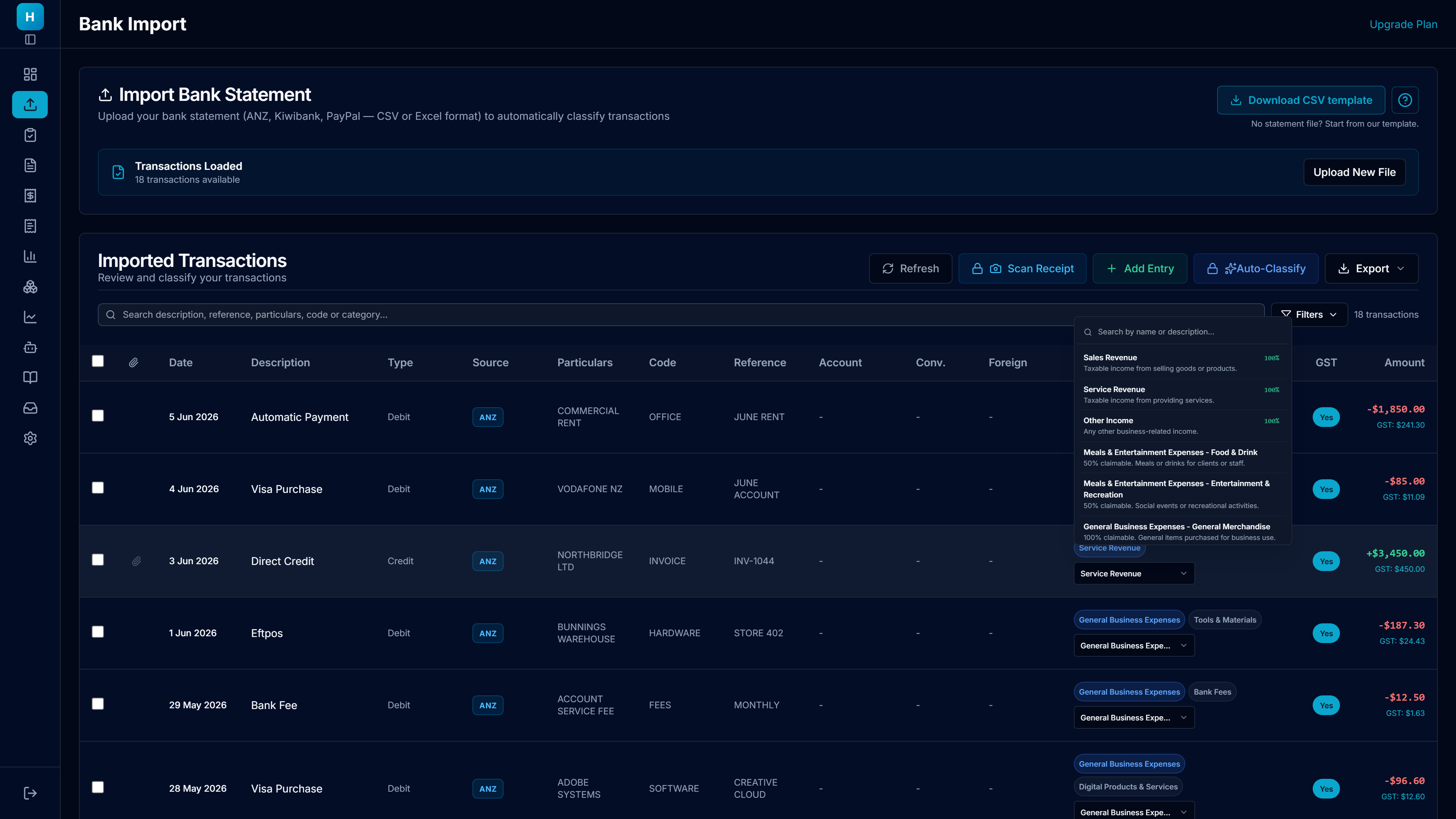The height and width of the screenshot is (819, 1456).
Task: Check the 28 May 2026 Visa Purchase row
Action: [98, 788]
